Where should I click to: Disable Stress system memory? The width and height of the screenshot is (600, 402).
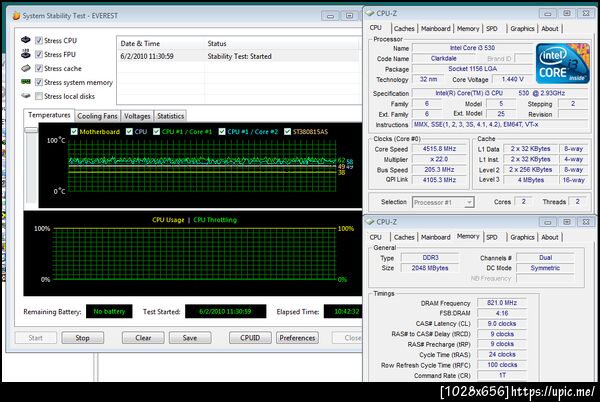click(39, 82)
